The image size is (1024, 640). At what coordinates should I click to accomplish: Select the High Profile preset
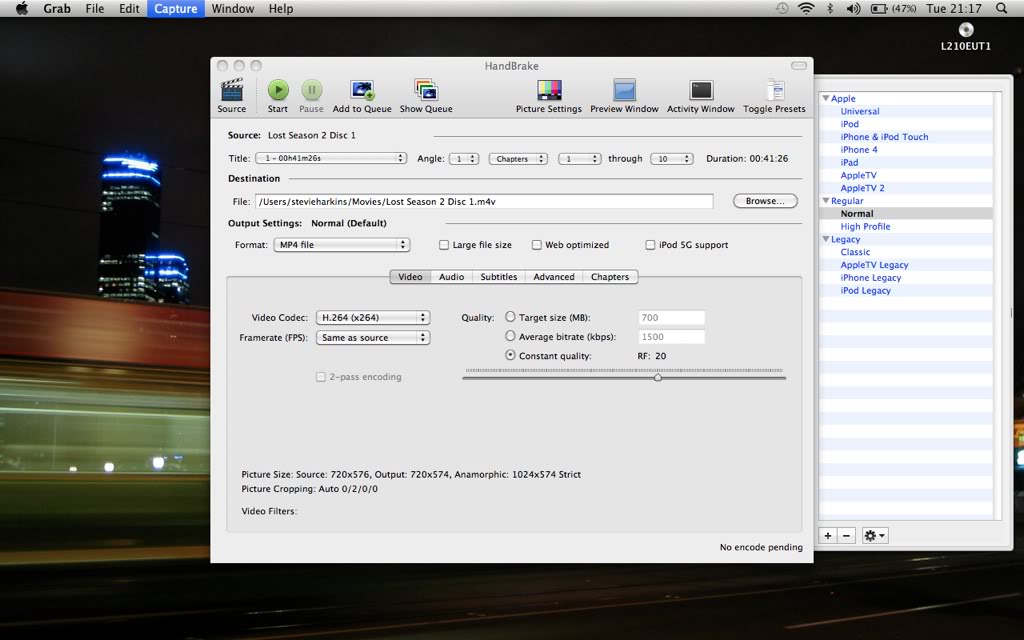coord(865,227)
